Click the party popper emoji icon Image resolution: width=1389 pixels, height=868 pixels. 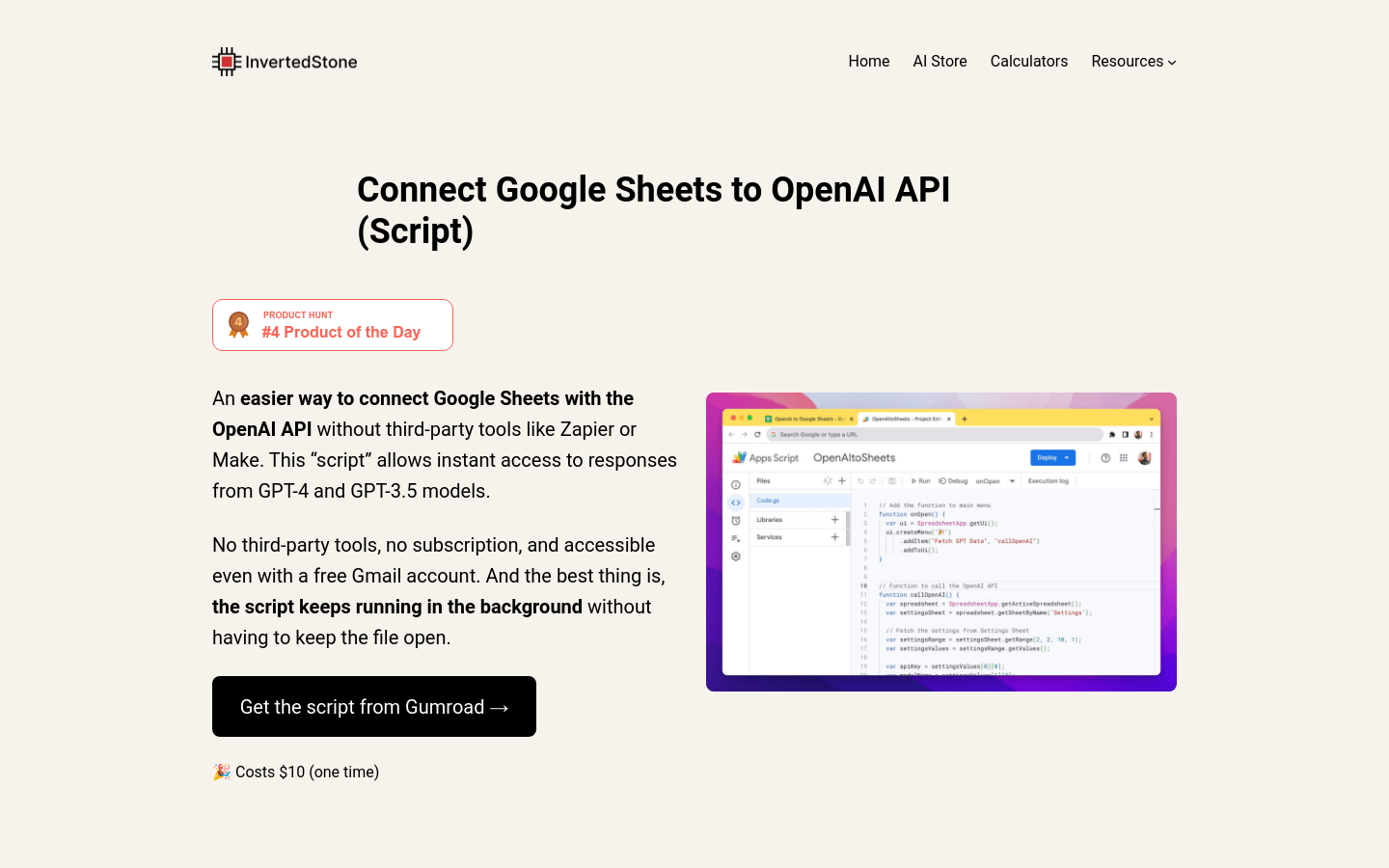222,772
